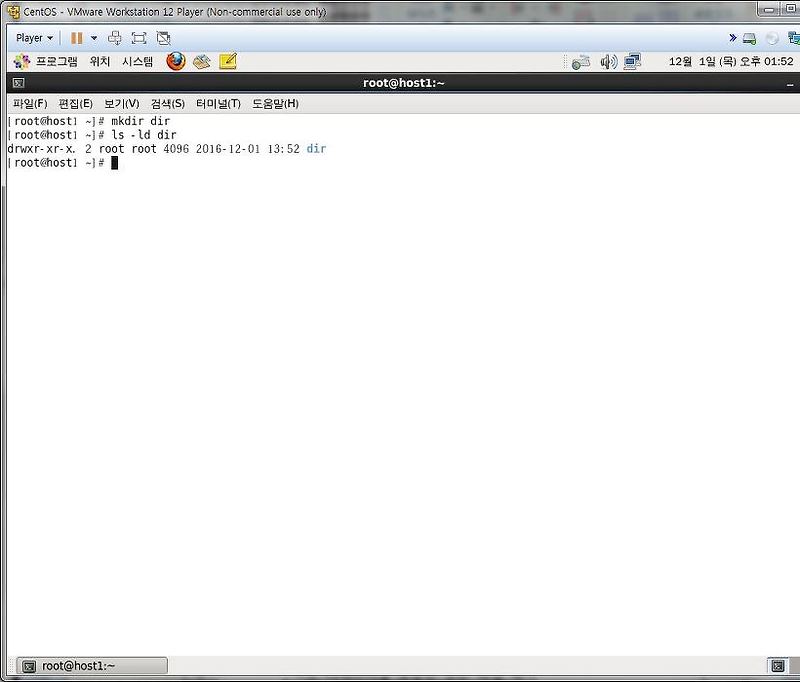Click the CD/DVD drive device icon

pyautogui.click(x=772, y=38)
